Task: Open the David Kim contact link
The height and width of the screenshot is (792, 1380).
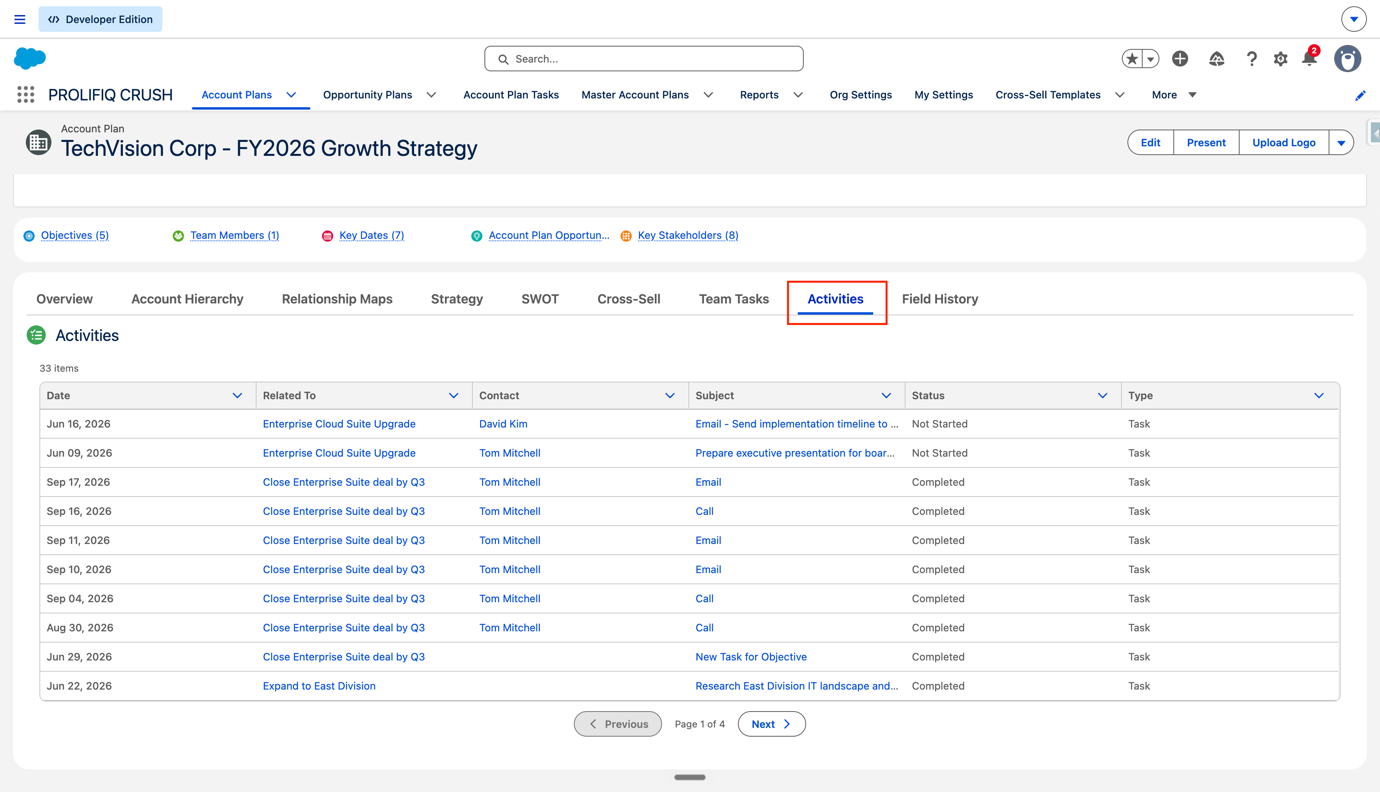Action: [x=503, y=424]
